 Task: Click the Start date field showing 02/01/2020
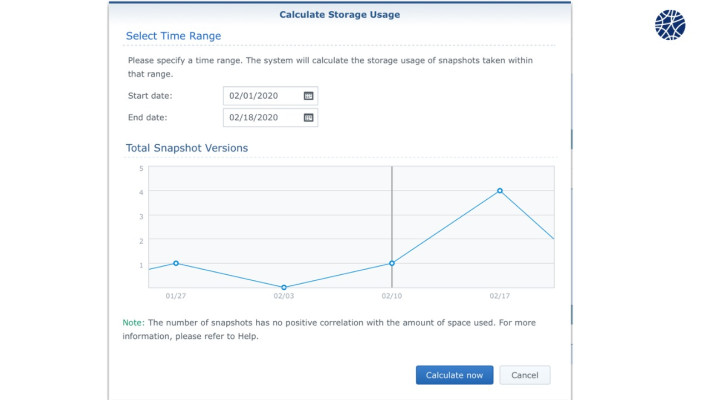tap(270, 96)
